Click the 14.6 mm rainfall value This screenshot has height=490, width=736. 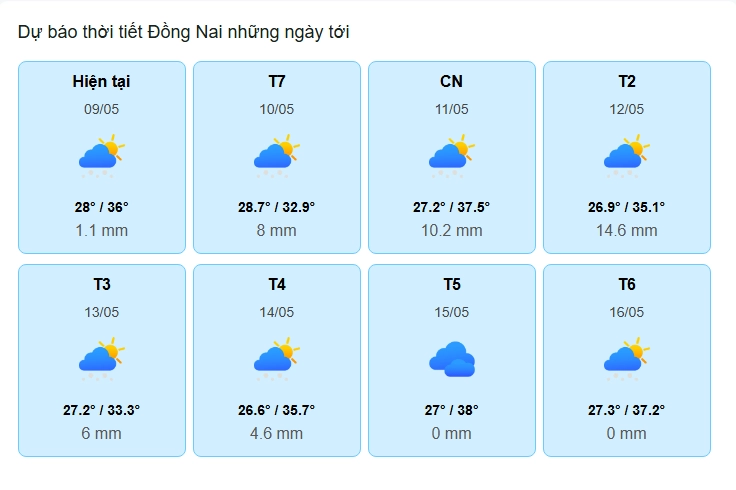(626, 230)
